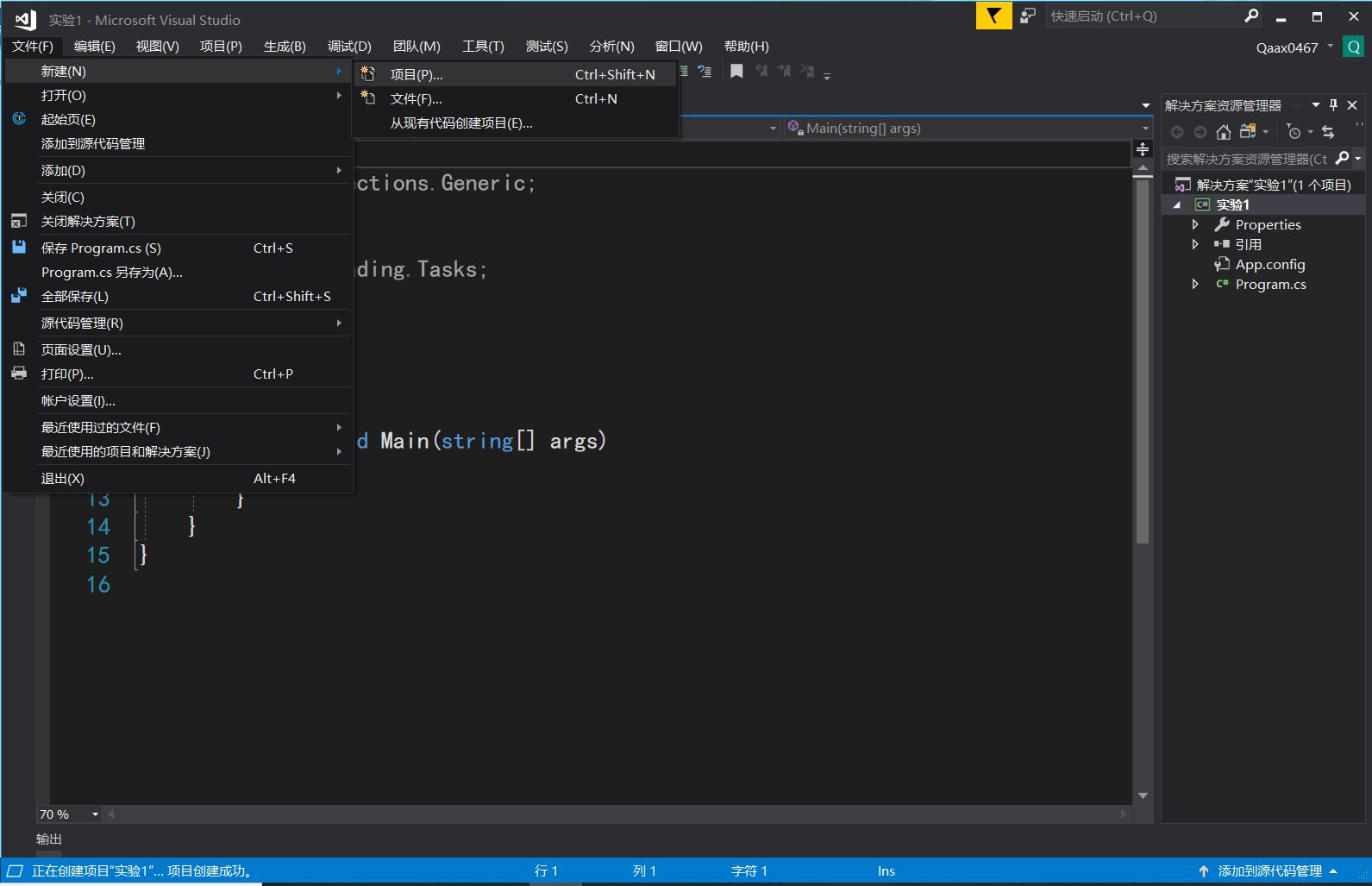Expand the Program.cs node
This screenshot has width=1372, height=886.
coord(1195,284)
